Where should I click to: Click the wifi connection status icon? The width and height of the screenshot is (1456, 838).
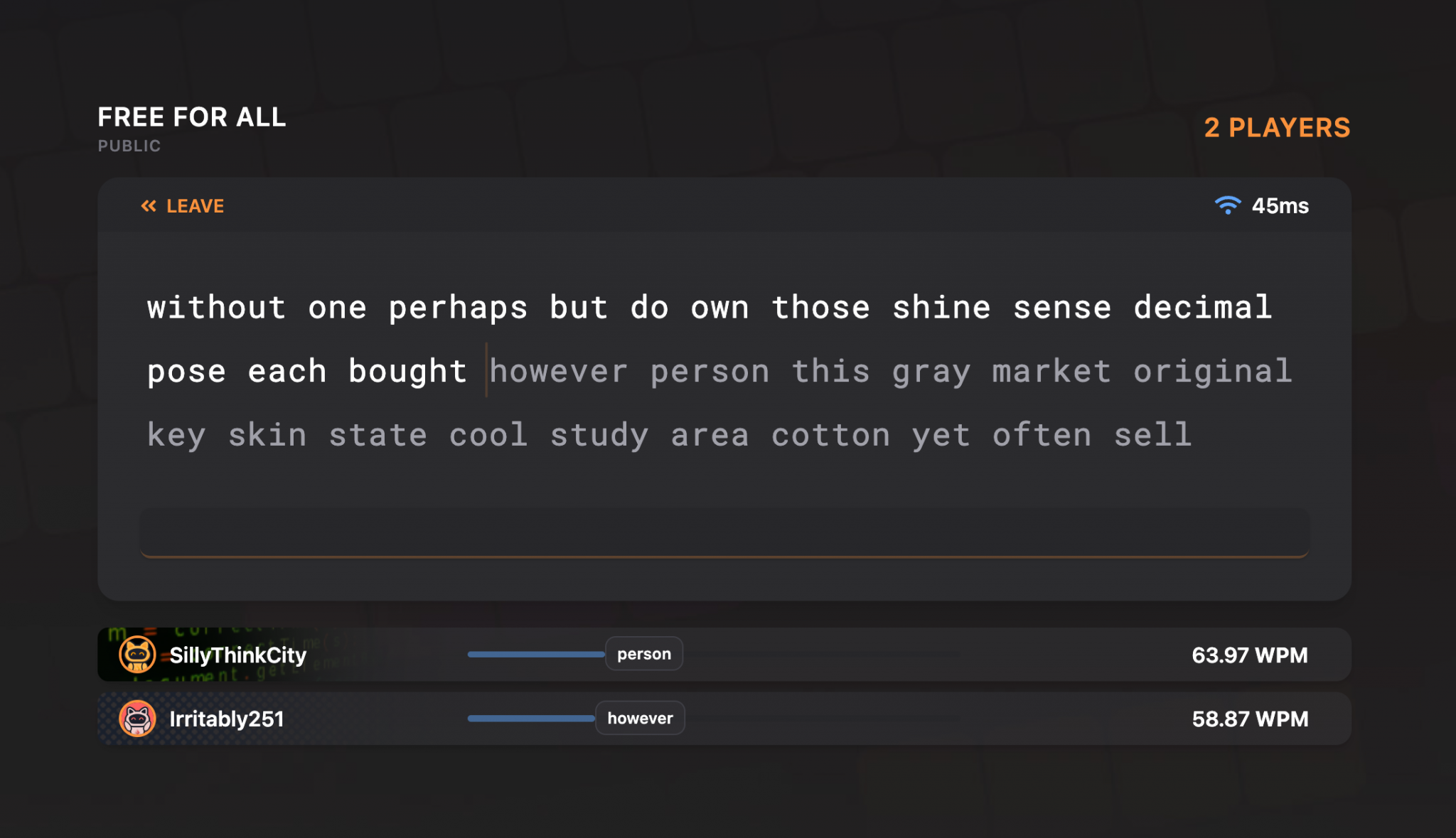click(1227, 205)
